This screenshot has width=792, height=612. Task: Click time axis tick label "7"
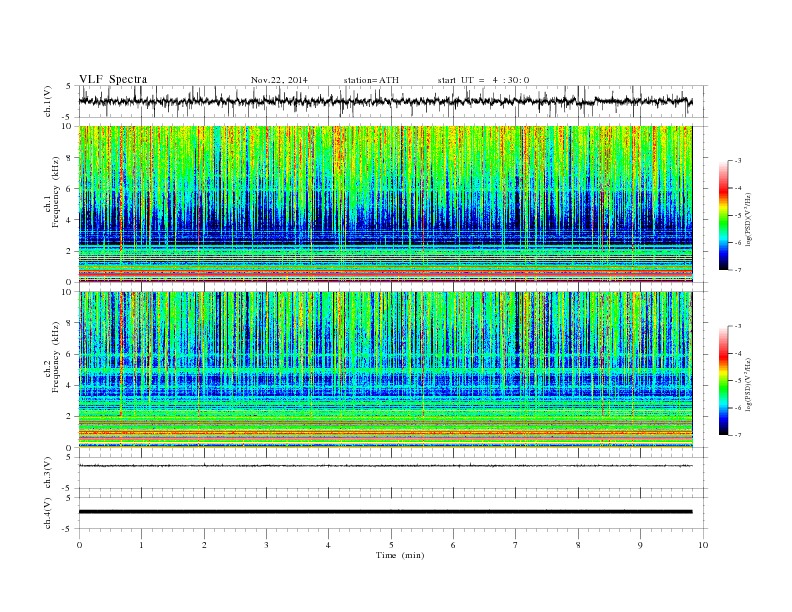coord(516,545)
